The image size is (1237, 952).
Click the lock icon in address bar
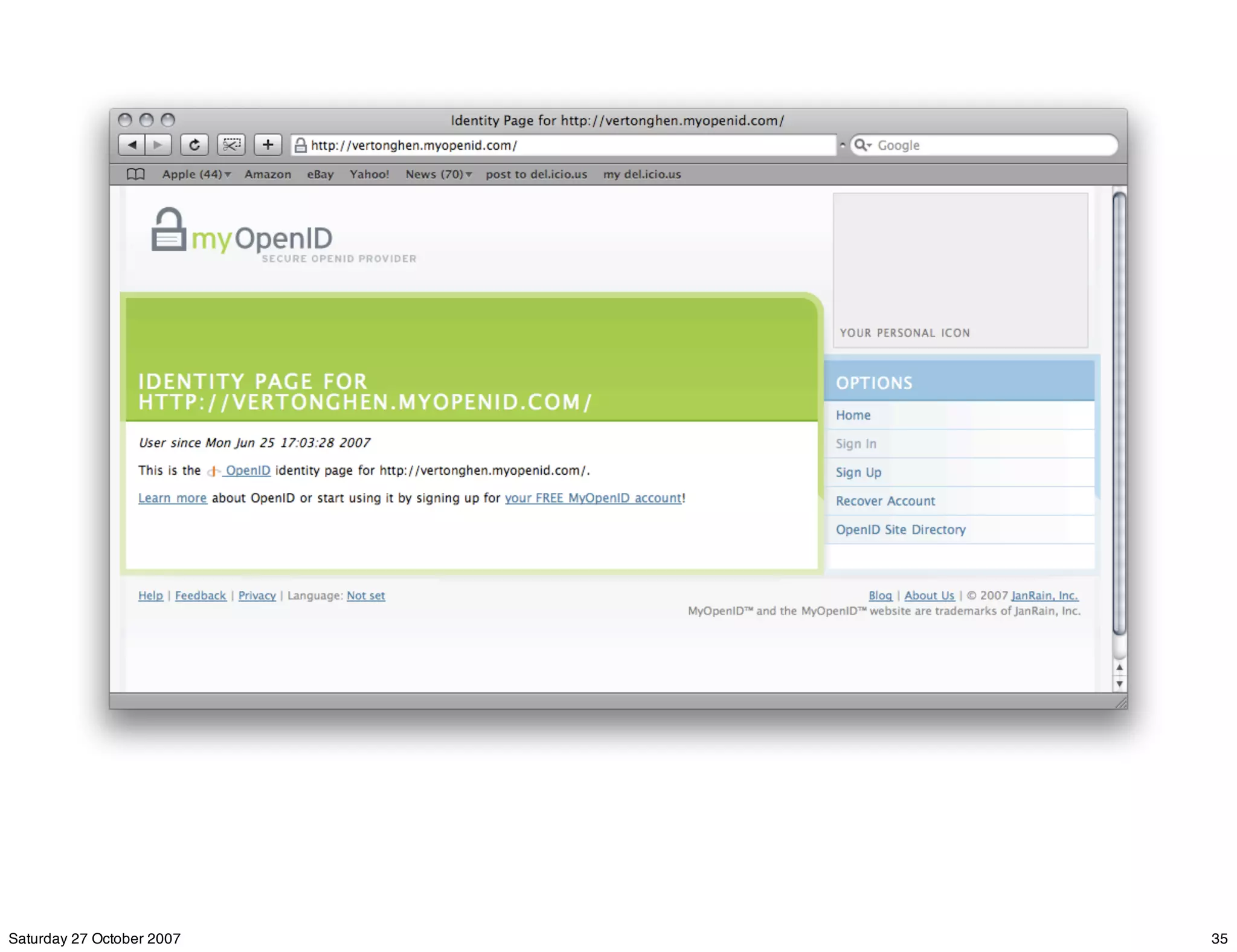300,145
